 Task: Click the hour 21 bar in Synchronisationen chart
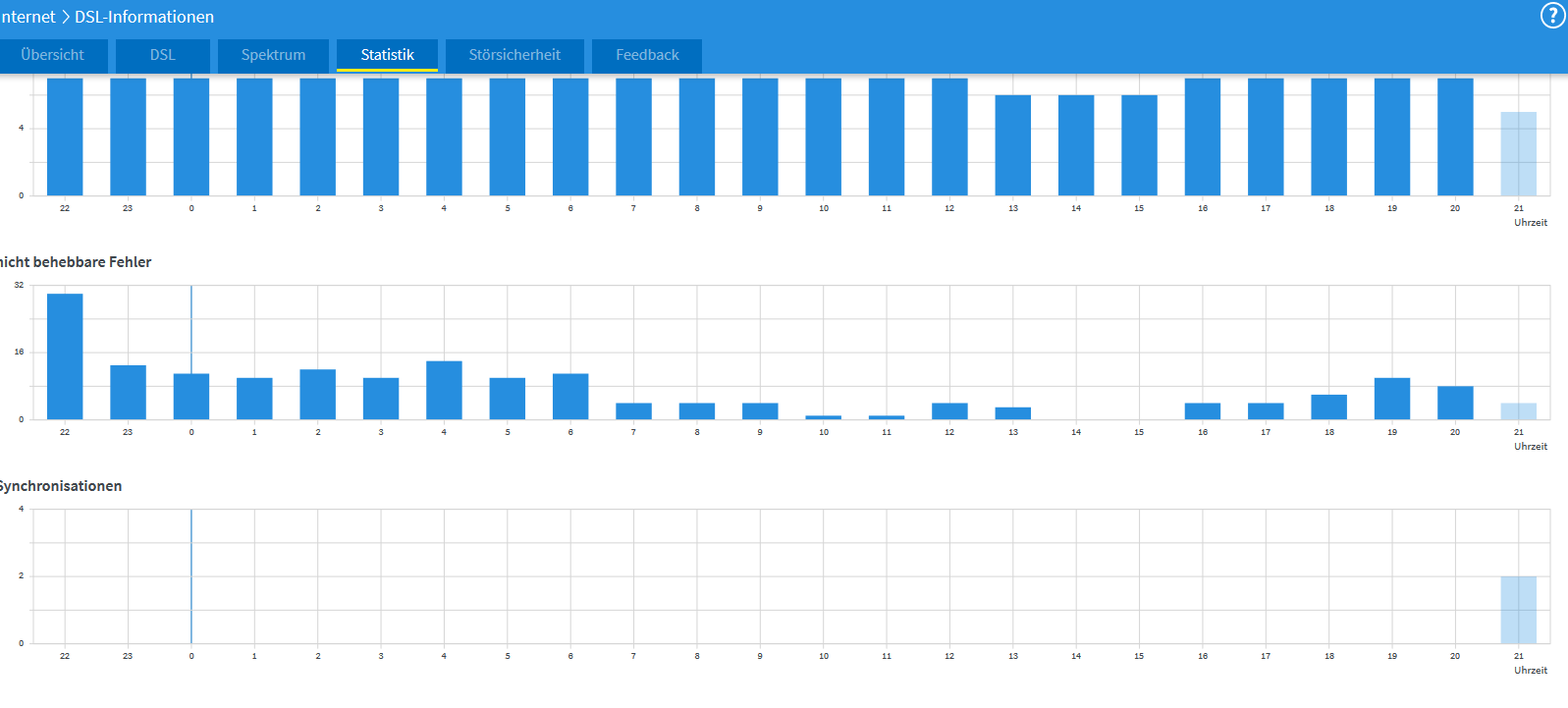(x=1519, y=610)
